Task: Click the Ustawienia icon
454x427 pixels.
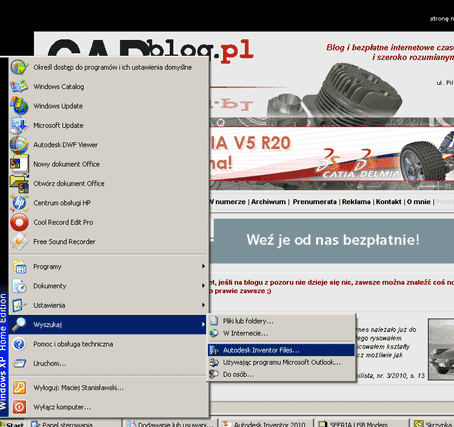Action: [x=19, y=305]
